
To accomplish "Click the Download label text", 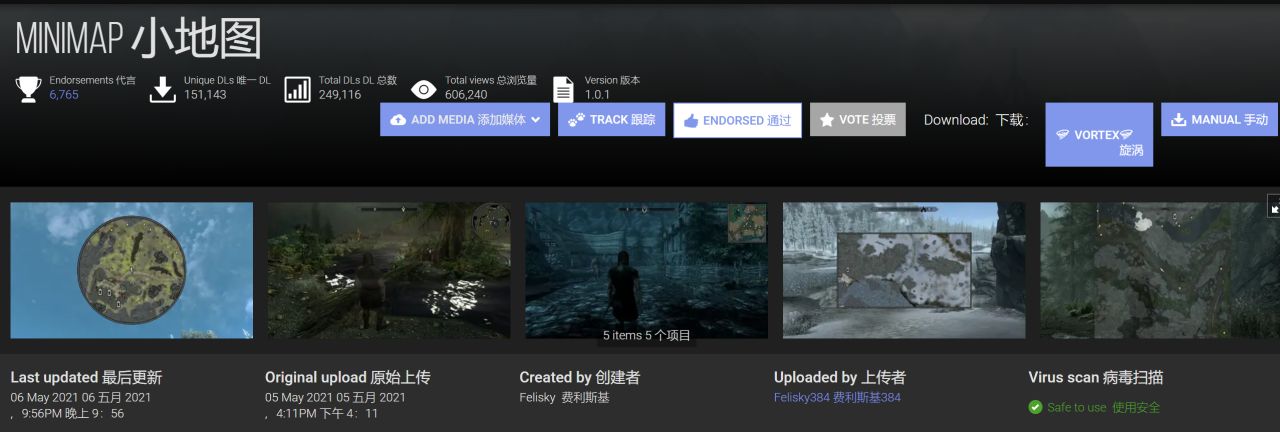I will coord(975,120).
